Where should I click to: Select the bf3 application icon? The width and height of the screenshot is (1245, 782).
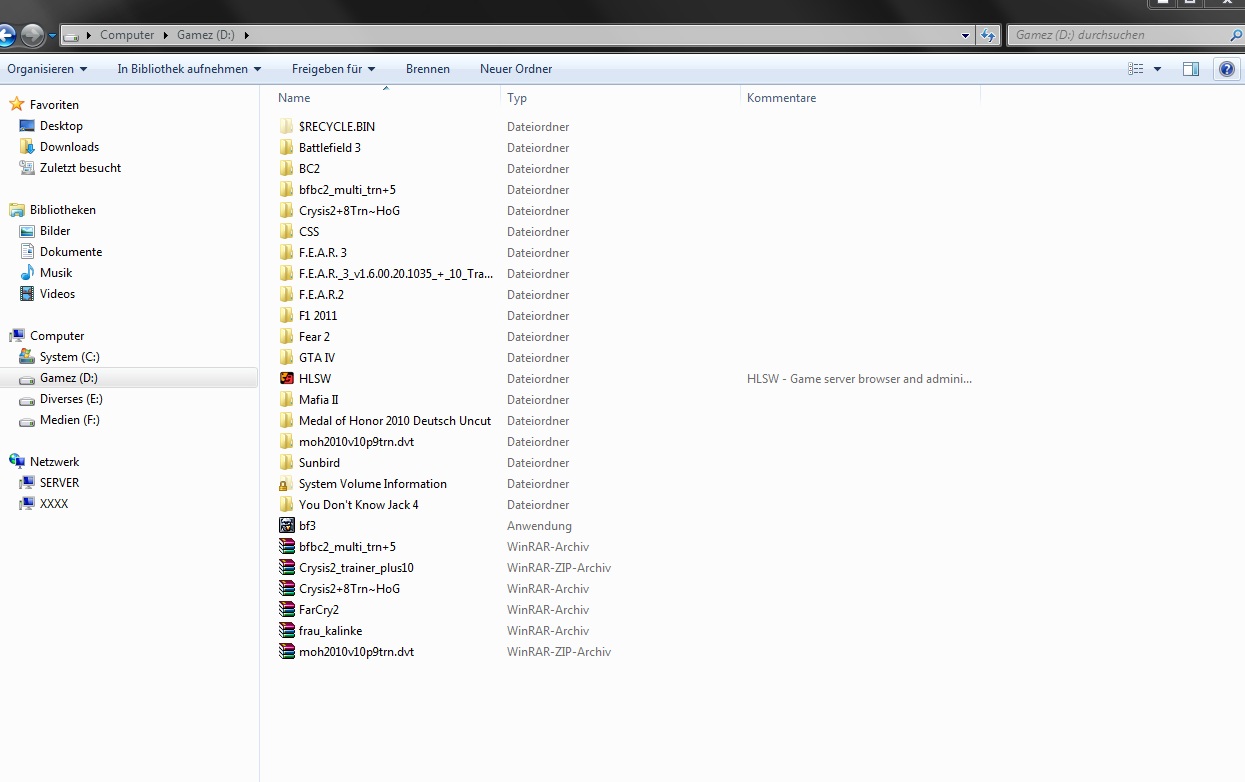[x=287, y=526]
